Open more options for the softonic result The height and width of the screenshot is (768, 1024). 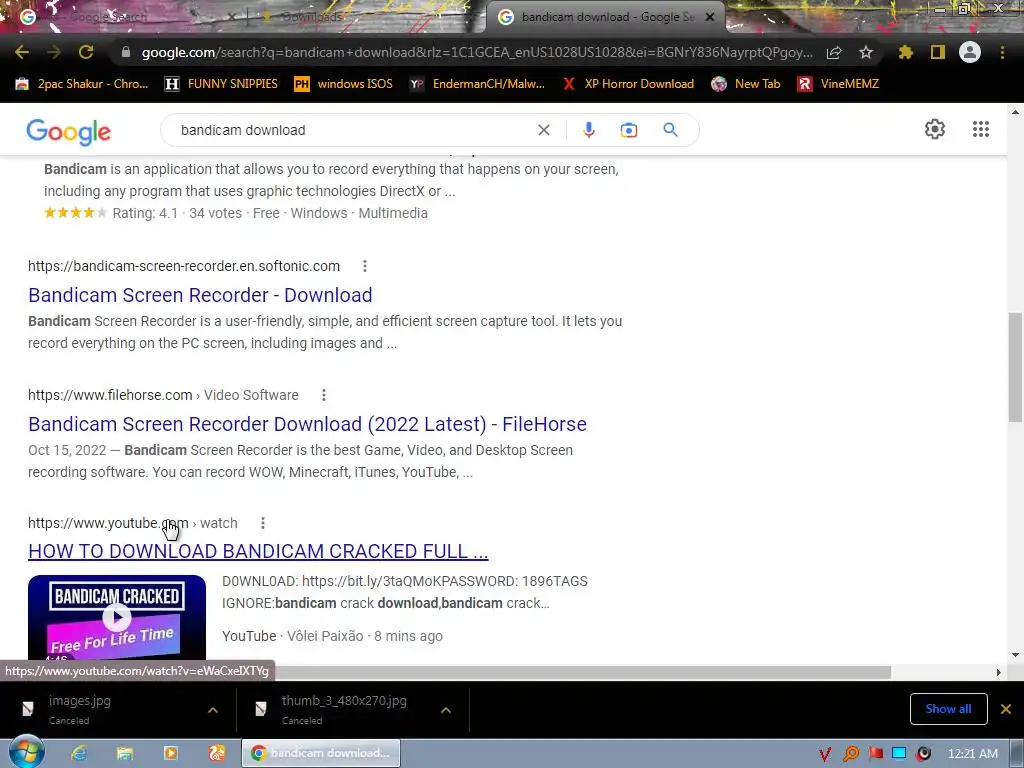pyautogui.click(x=364, y=266)
